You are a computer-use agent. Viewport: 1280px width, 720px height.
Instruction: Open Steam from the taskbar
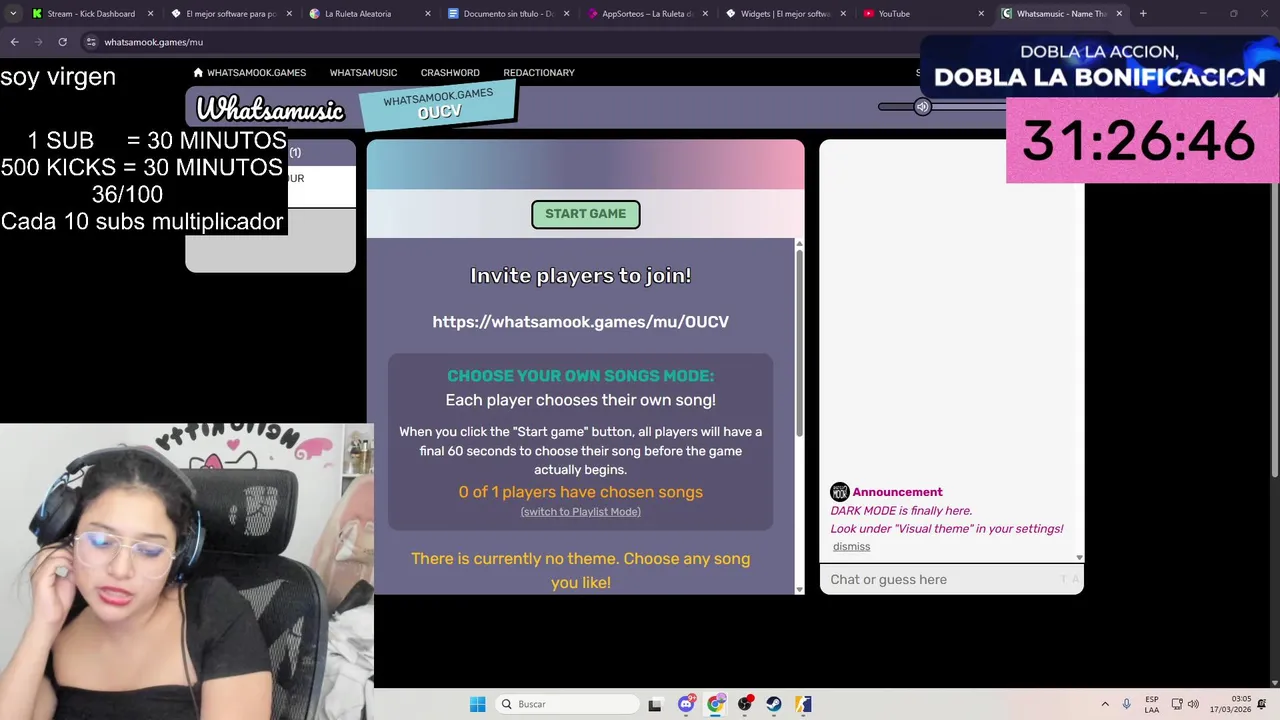[x=774, y=704]
